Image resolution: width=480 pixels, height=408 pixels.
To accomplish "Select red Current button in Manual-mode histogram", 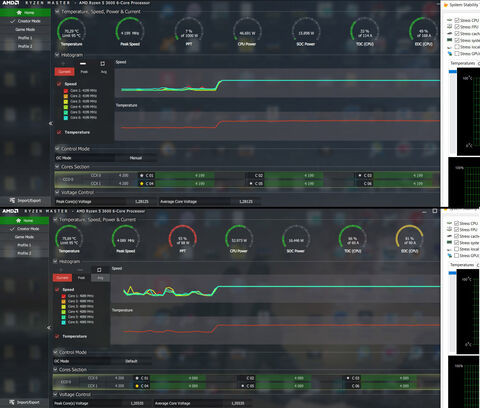I will [x=64, y=72].
